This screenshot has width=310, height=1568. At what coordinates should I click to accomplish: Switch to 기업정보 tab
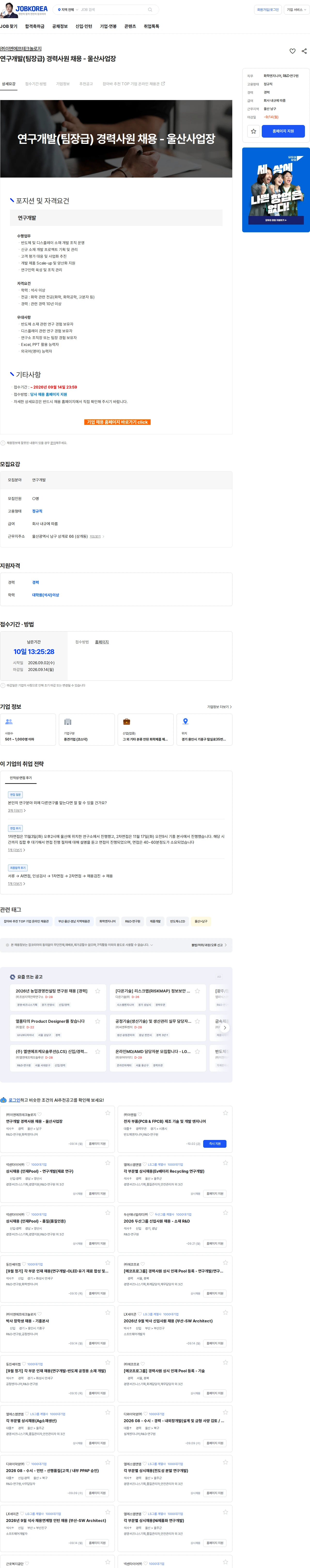point(63,84)
